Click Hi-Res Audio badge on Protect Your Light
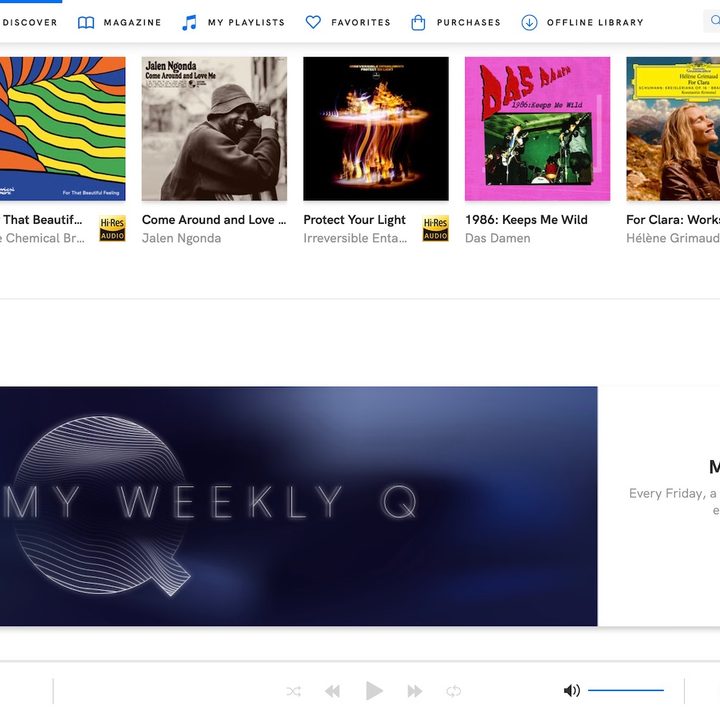 (436, 229)
